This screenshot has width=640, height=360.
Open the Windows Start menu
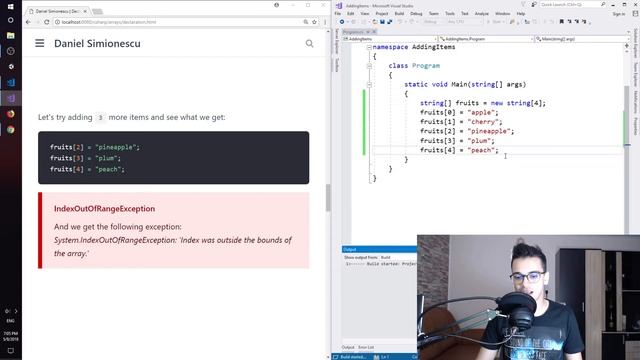[x=11, y=7]
